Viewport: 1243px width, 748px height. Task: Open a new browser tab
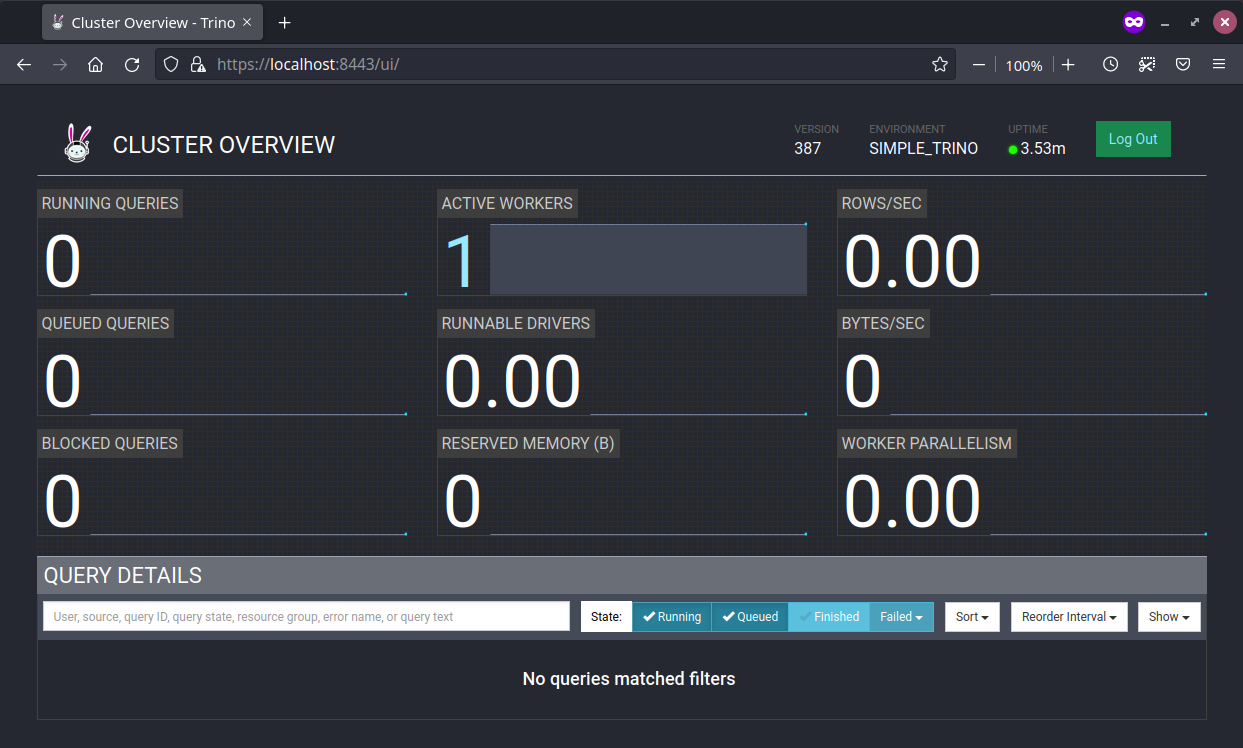(284, 21)
